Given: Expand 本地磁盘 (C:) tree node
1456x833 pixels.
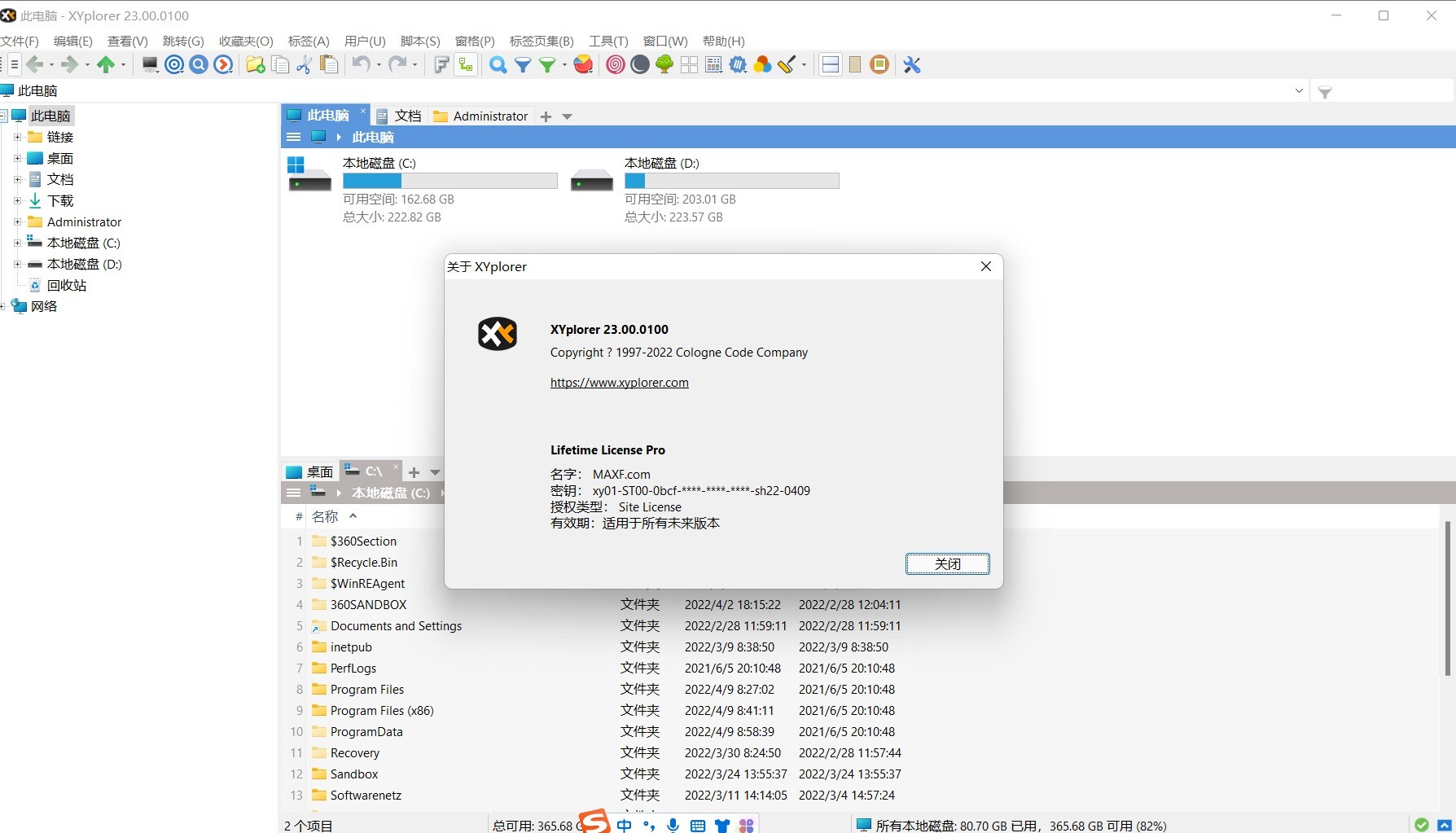Looking at the screenshot, I should [17, 243].
